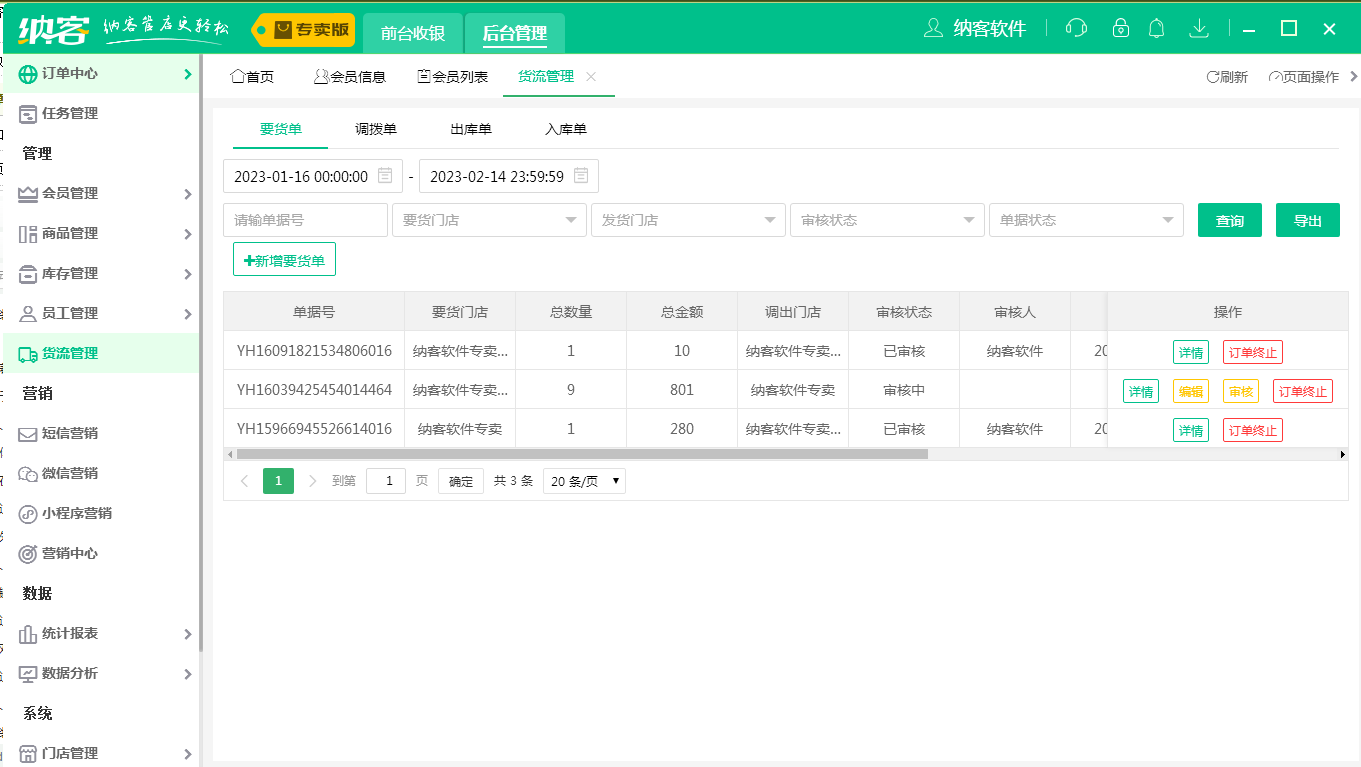Switch to the 调拨单 tab
The height and width of the screenshot is (767, 1361).
pyautogui.click(x=375, y=129)
